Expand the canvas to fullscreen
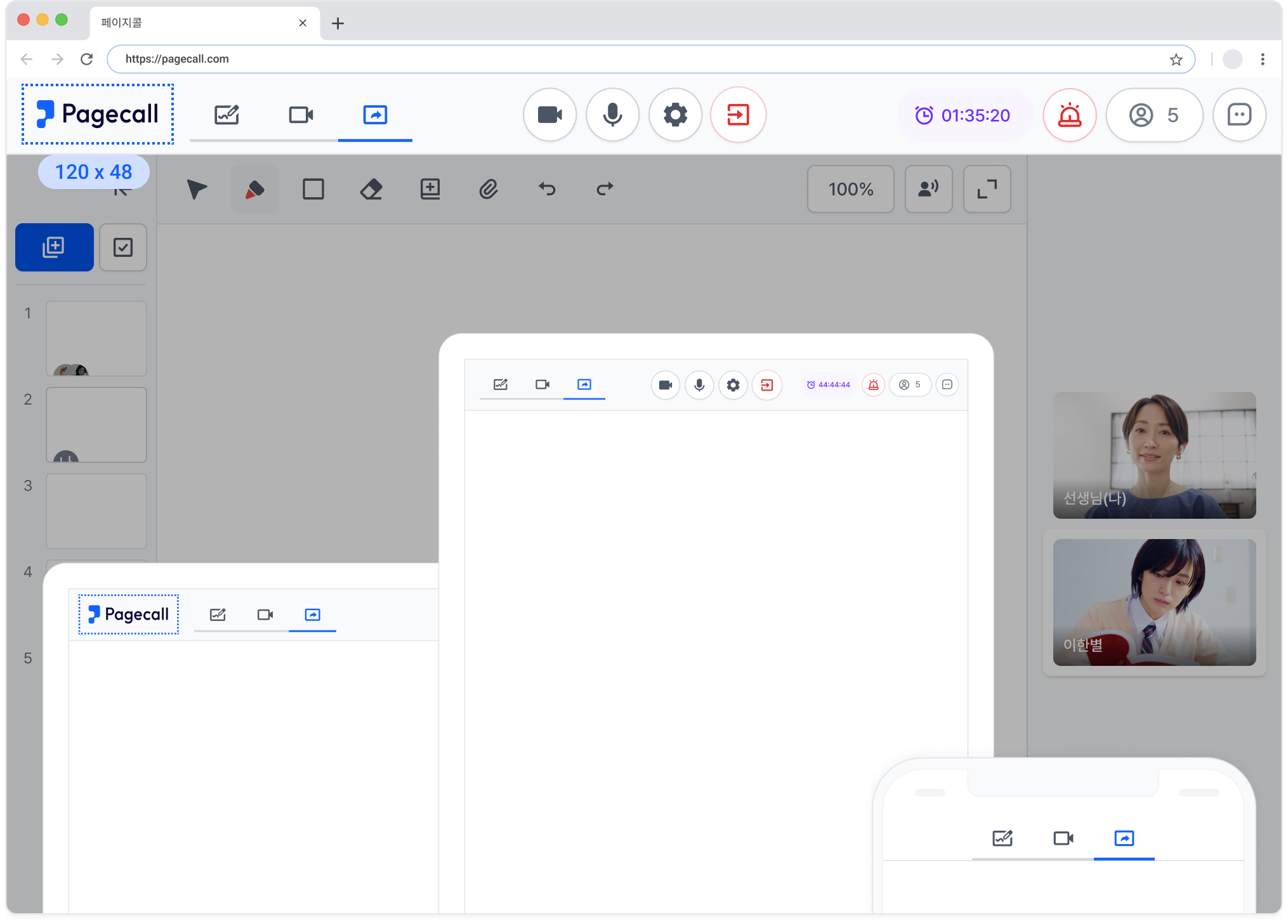 (x=987, y=189)
